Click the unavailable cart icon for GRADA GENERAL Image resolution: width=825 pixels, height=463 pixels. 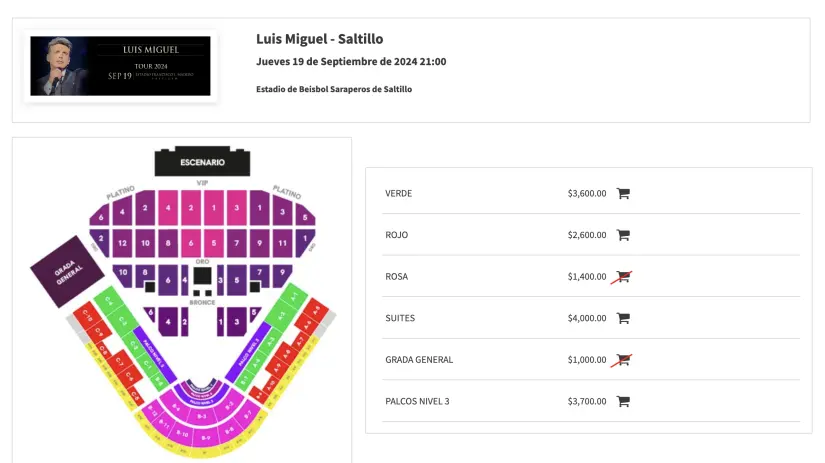[x=622, y=360]
